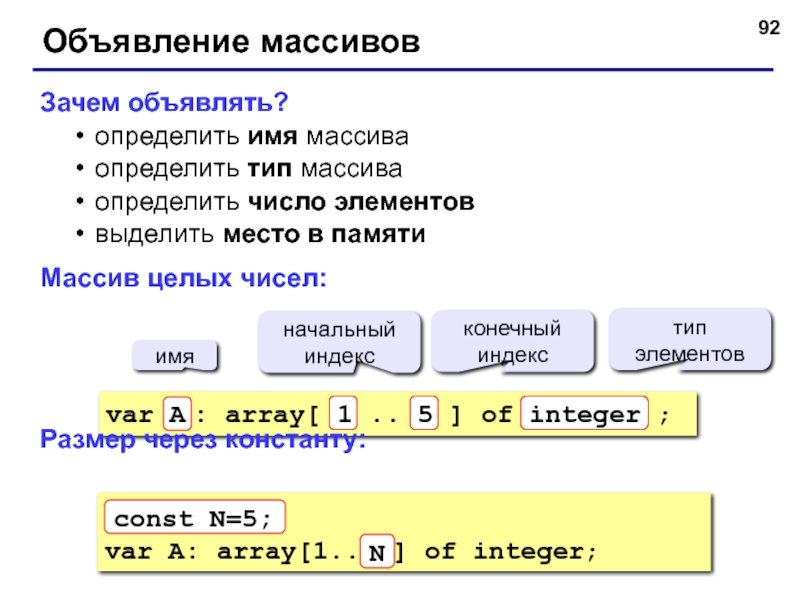
Task: Click bullet 'определить имя массива'
Action: [x=252, y=137]
